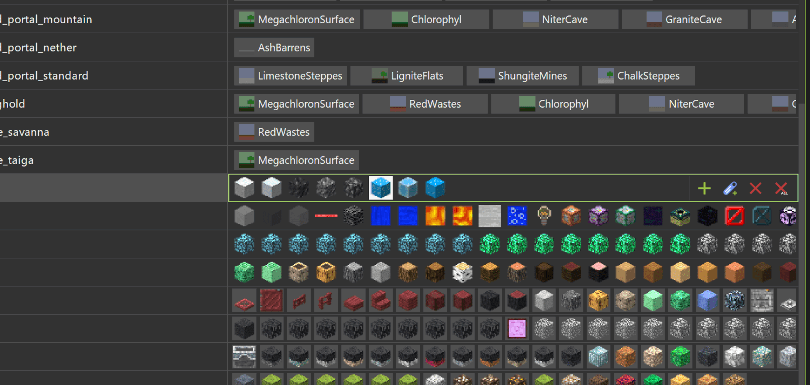The image size is (810, 385).
Task: Click the l_portal_mountain row label
Action: [x=46, y=20]
